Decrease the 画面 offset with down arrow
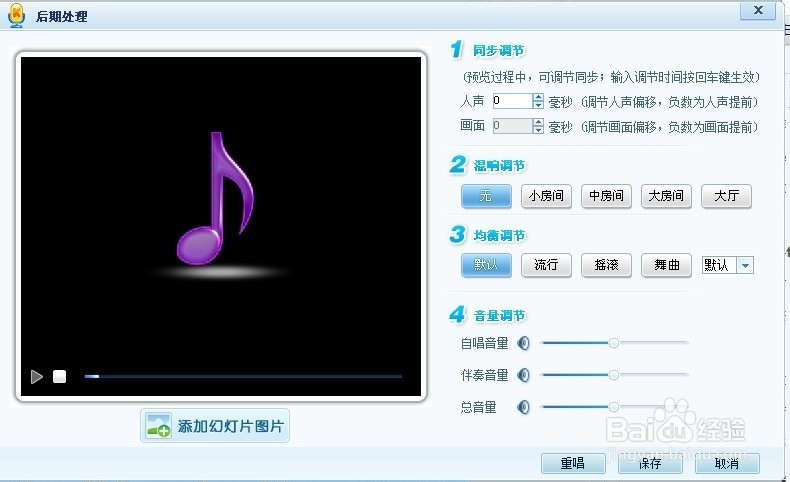This screenshot has width=790, height=482. pos(539,129)
